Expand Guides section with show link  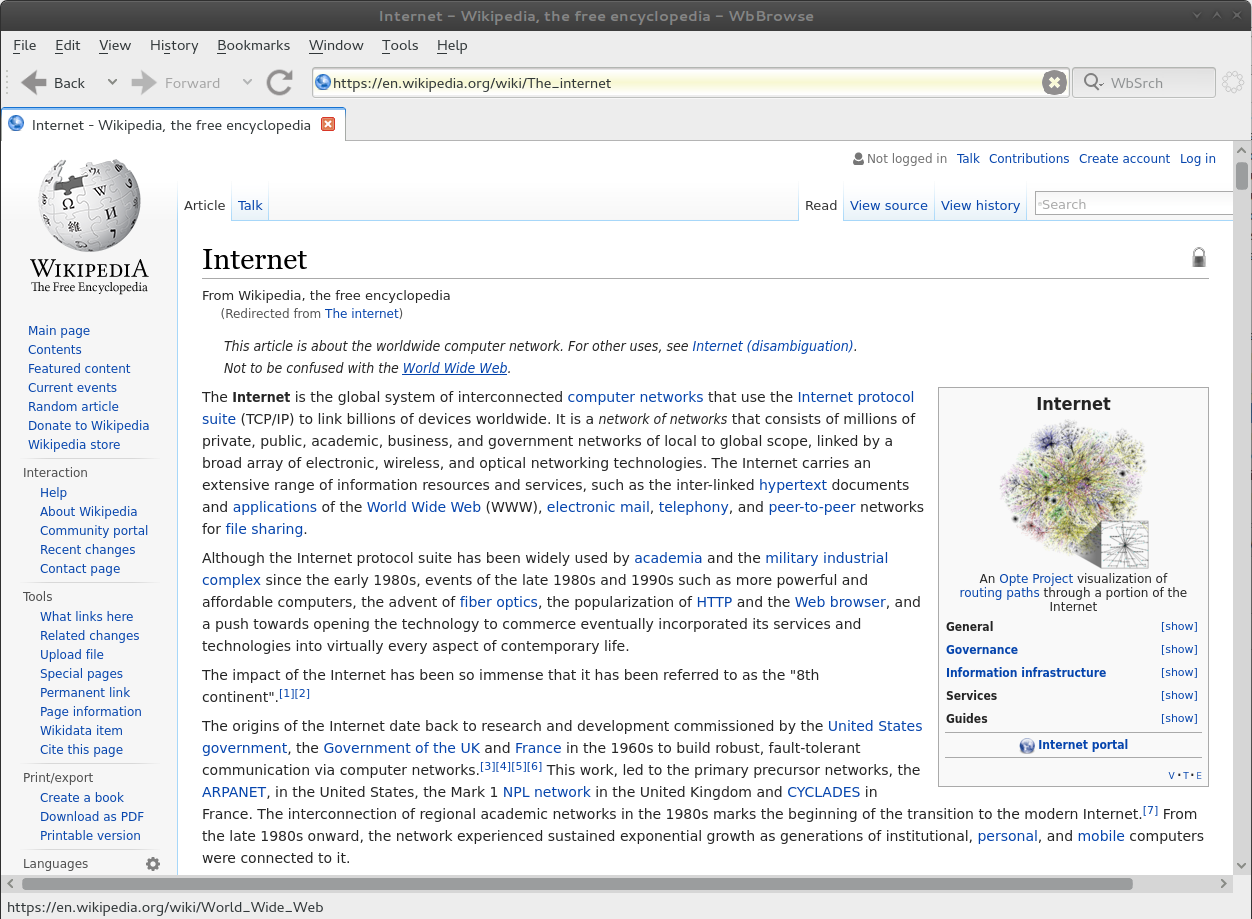1179,719
